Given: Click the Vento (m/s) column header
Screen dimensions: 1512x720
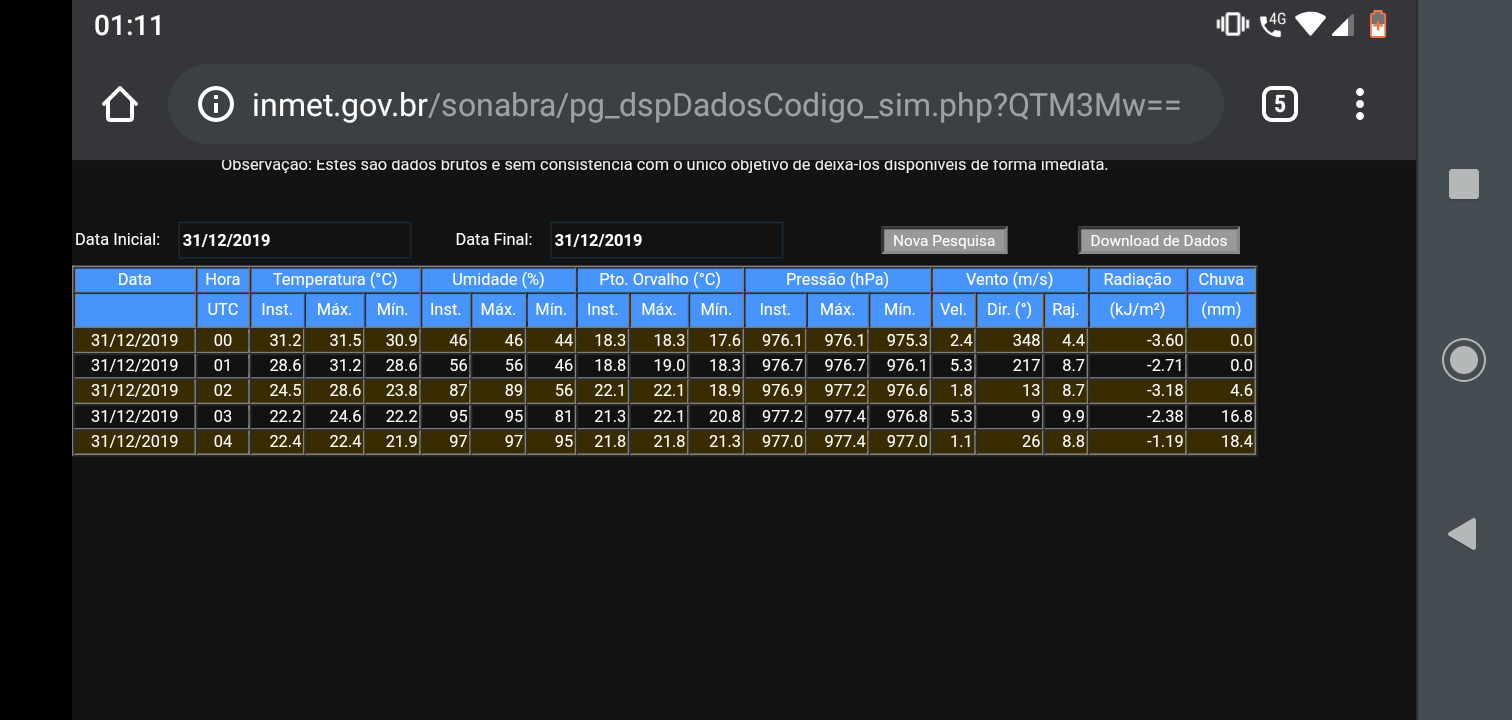Looking at the screenshot, I should (1010, 280).
